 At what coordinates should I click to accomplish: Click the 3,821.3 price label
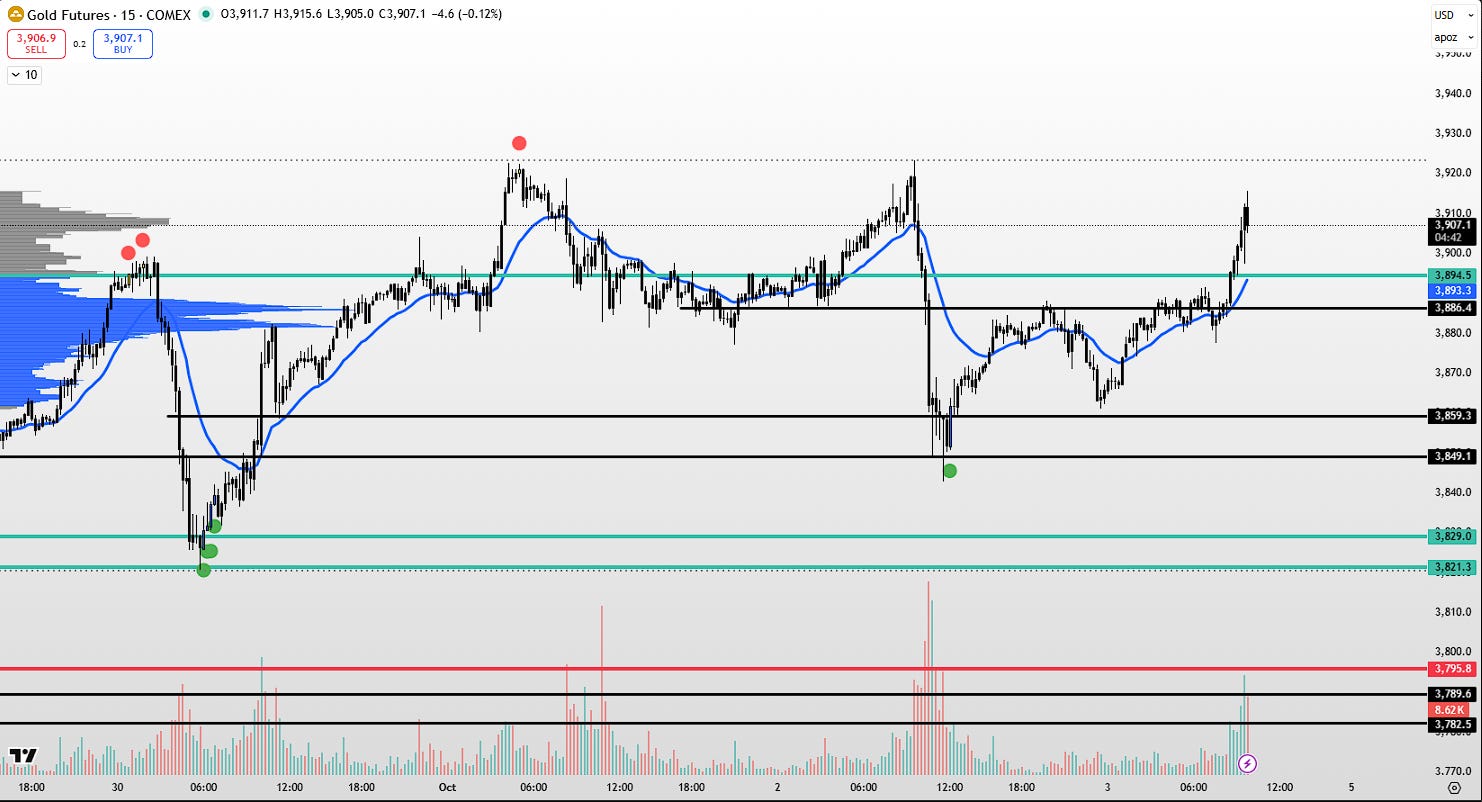tap(1453, 567)
